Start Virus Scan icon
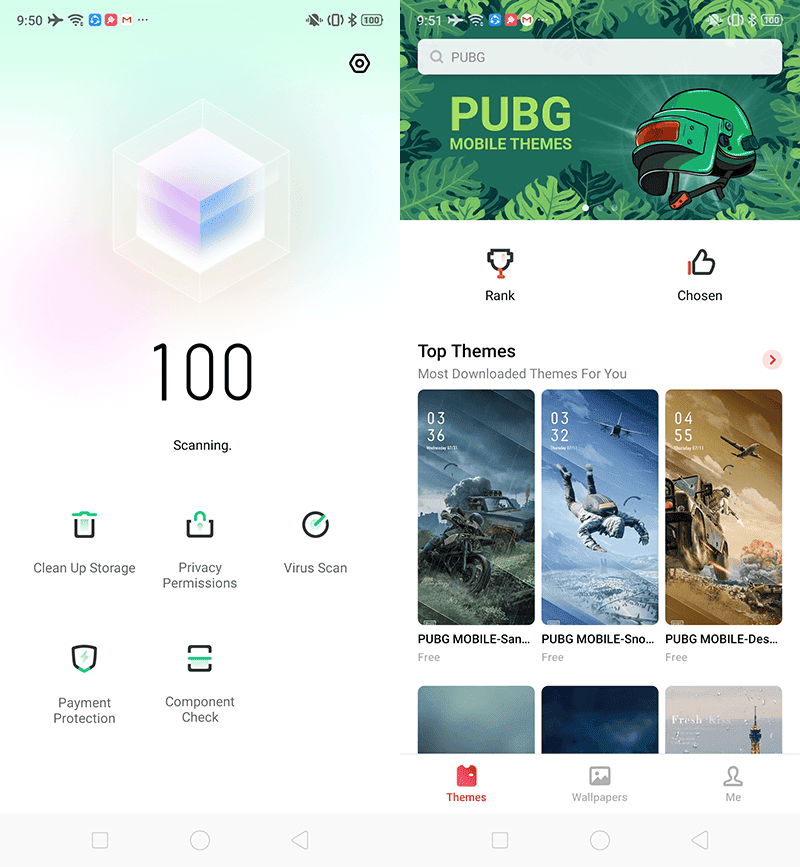800x867 pixels. click(x=315, y=525)
